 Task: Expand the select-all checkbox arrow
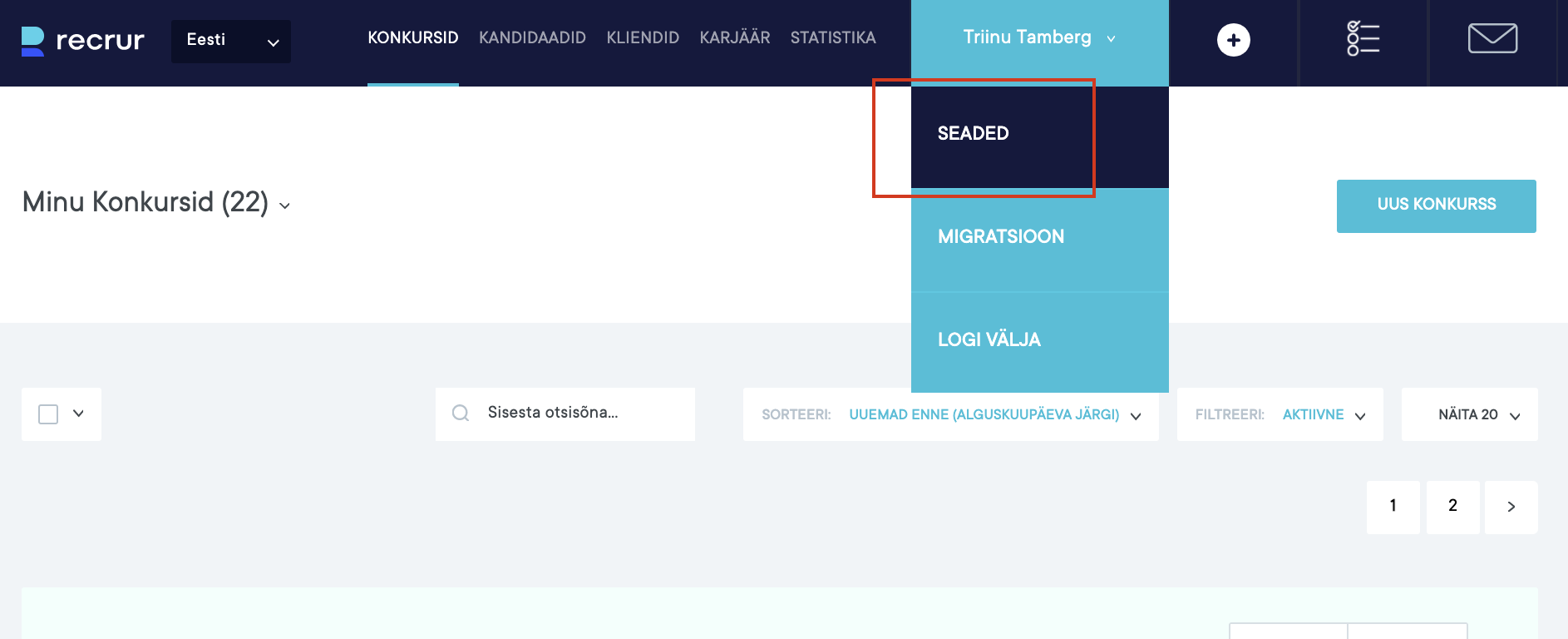[x=78, y=414]
